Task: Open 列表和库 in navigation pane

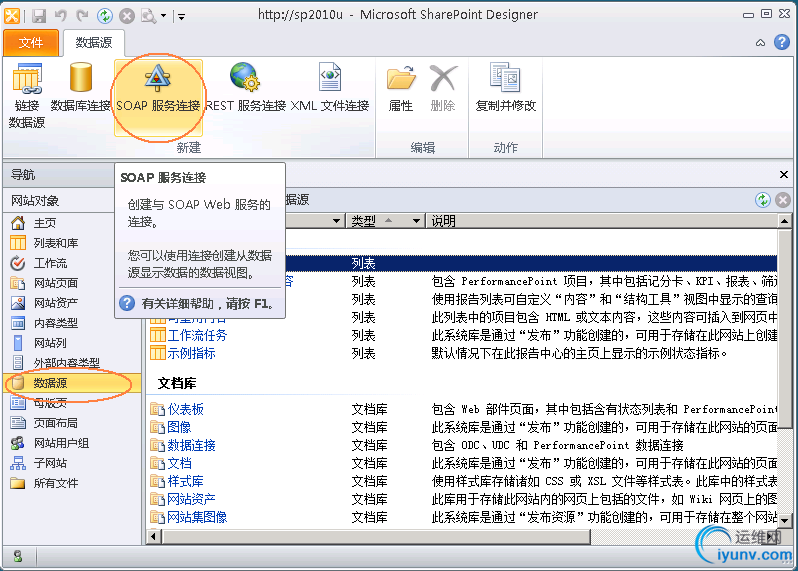Action: pyautogui.click(x=56, y=243)
